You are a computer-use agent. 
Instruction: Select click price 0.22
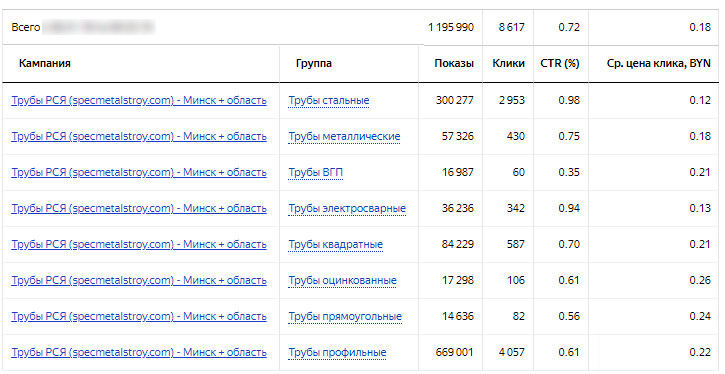click(700, 353)
